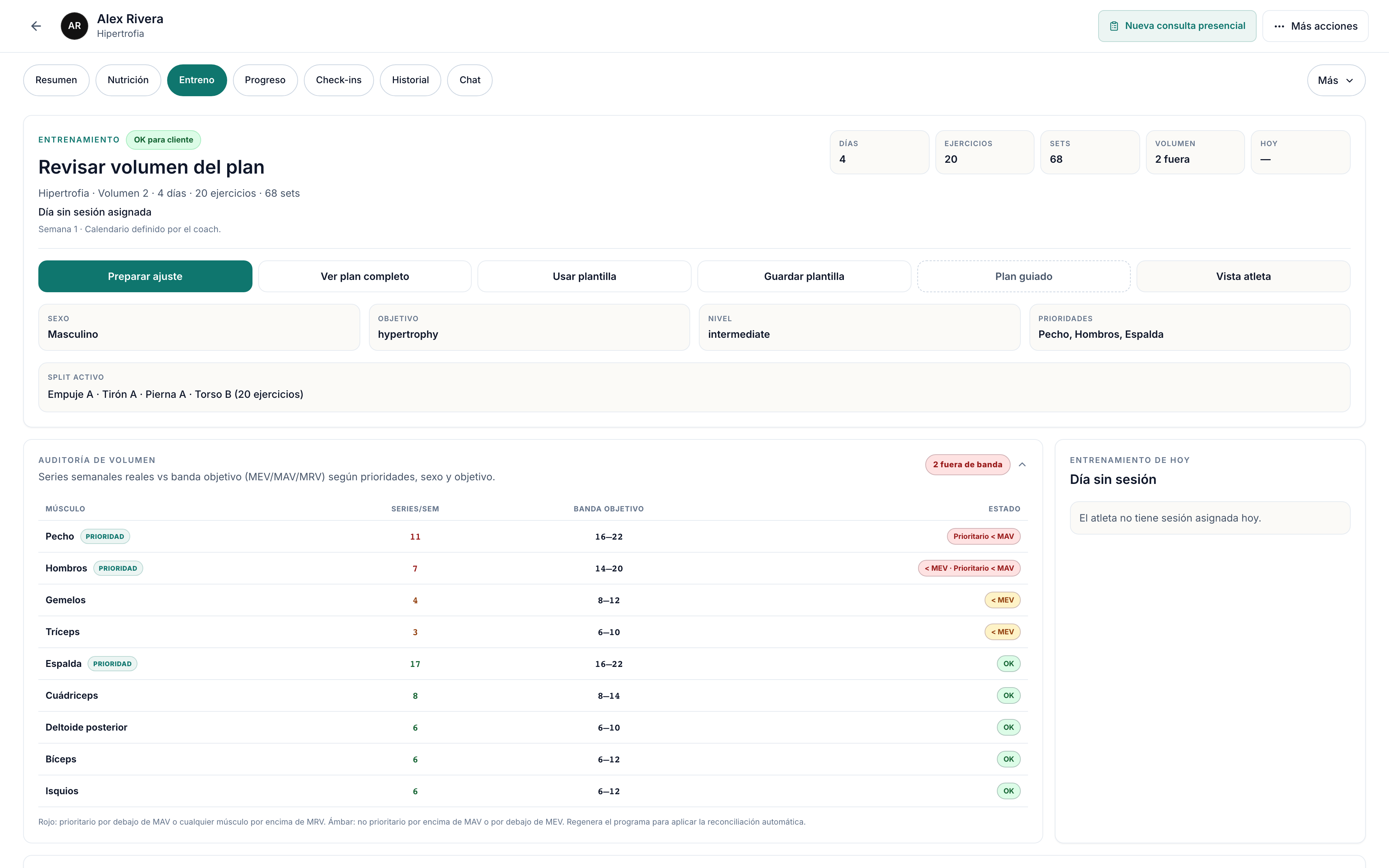
Task: Click the three-dots icon in Más acciones
Action: [1279, 26]
